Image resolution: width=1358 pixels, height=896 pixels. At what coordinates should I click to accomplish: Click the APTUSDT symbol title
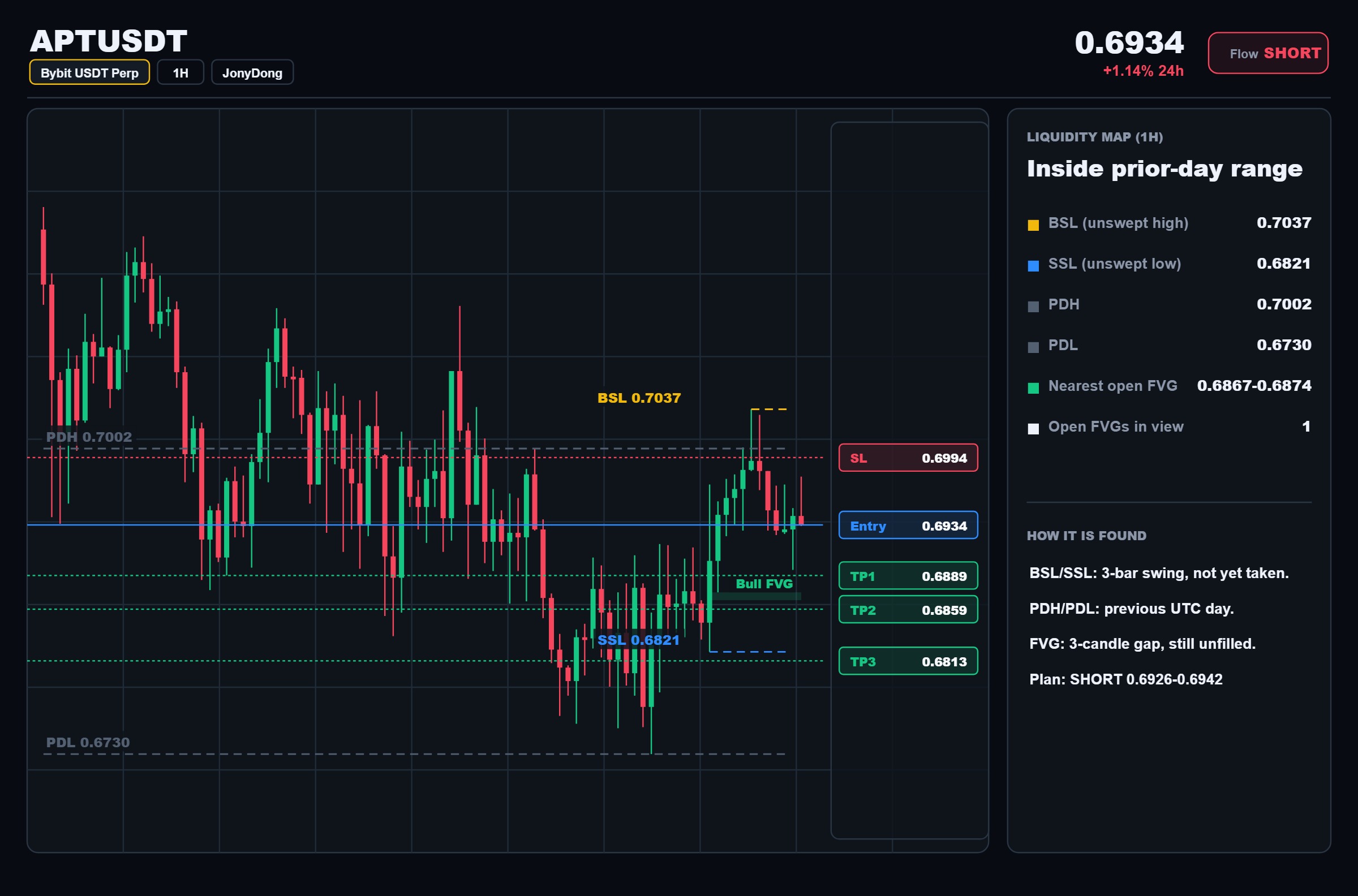(109, 41)
